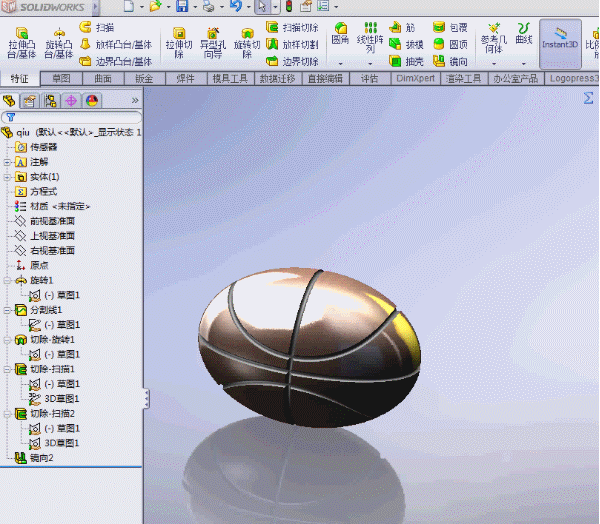The width and height of the screenshot is (600, 524).
Task: Switch to the PropertyManager tab icon
Action: [30, 101]
